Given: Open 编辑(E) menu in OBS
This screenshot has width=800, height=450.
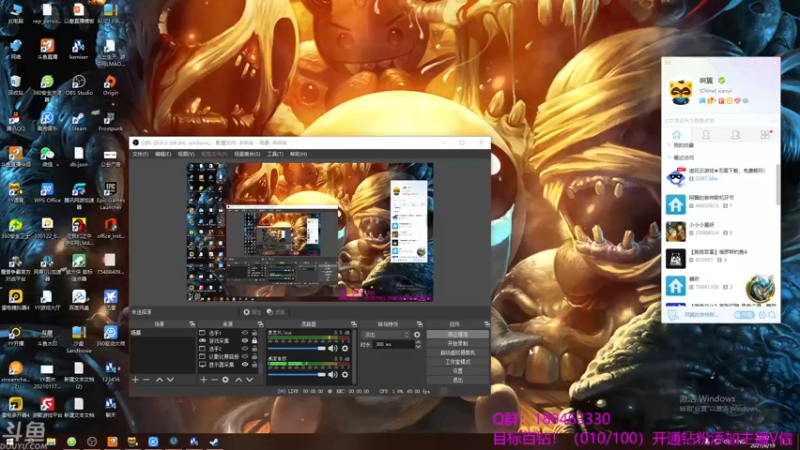Looking at the screenshot, I should pyautogui.click(x=163, y=154).
